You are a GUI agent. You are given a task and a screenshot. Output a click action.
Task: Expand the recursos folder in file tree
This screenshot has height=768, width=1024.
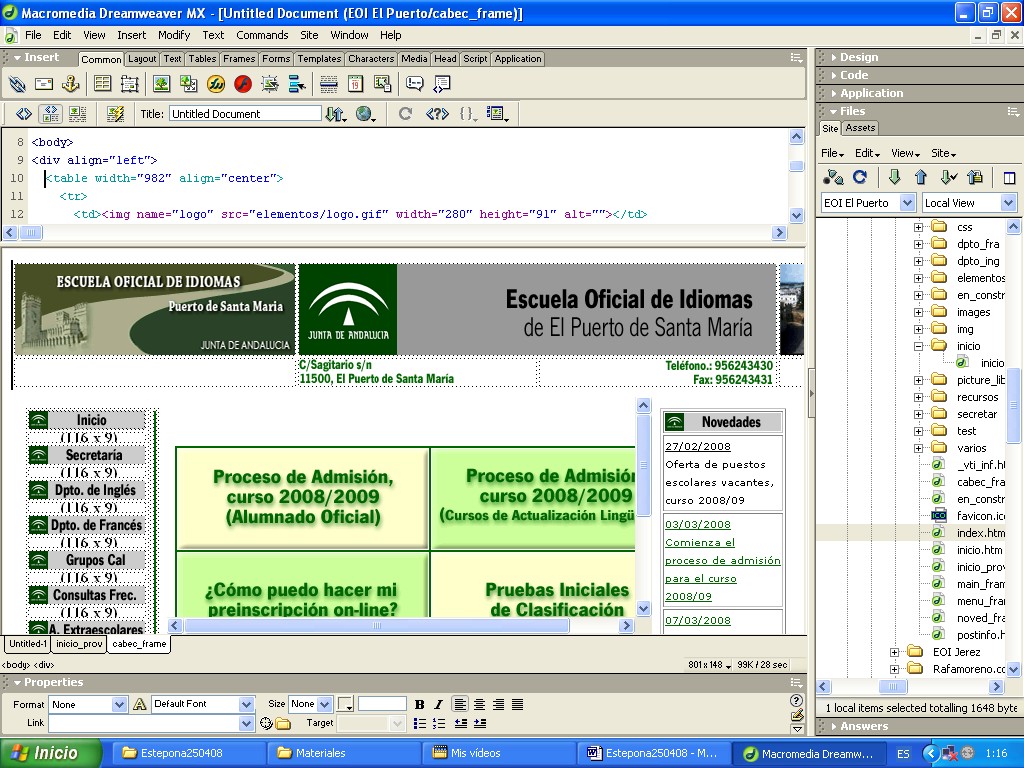tap(919, 397)
